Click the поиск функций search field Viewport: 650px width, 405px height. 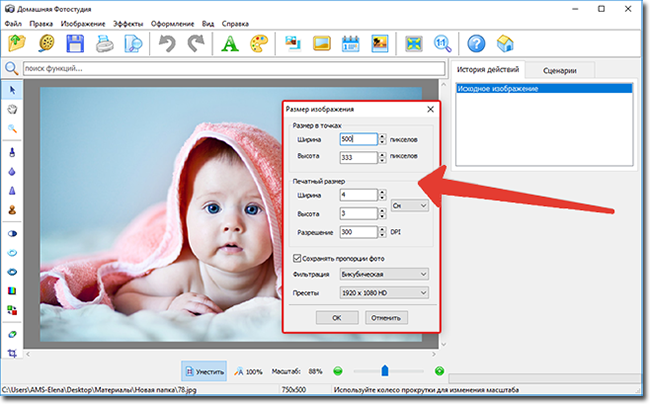tap(234, 68)
